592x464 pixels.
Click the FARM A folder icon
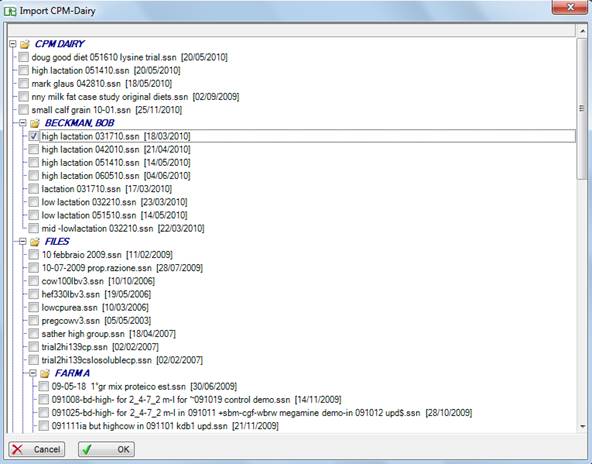[45, 373]
